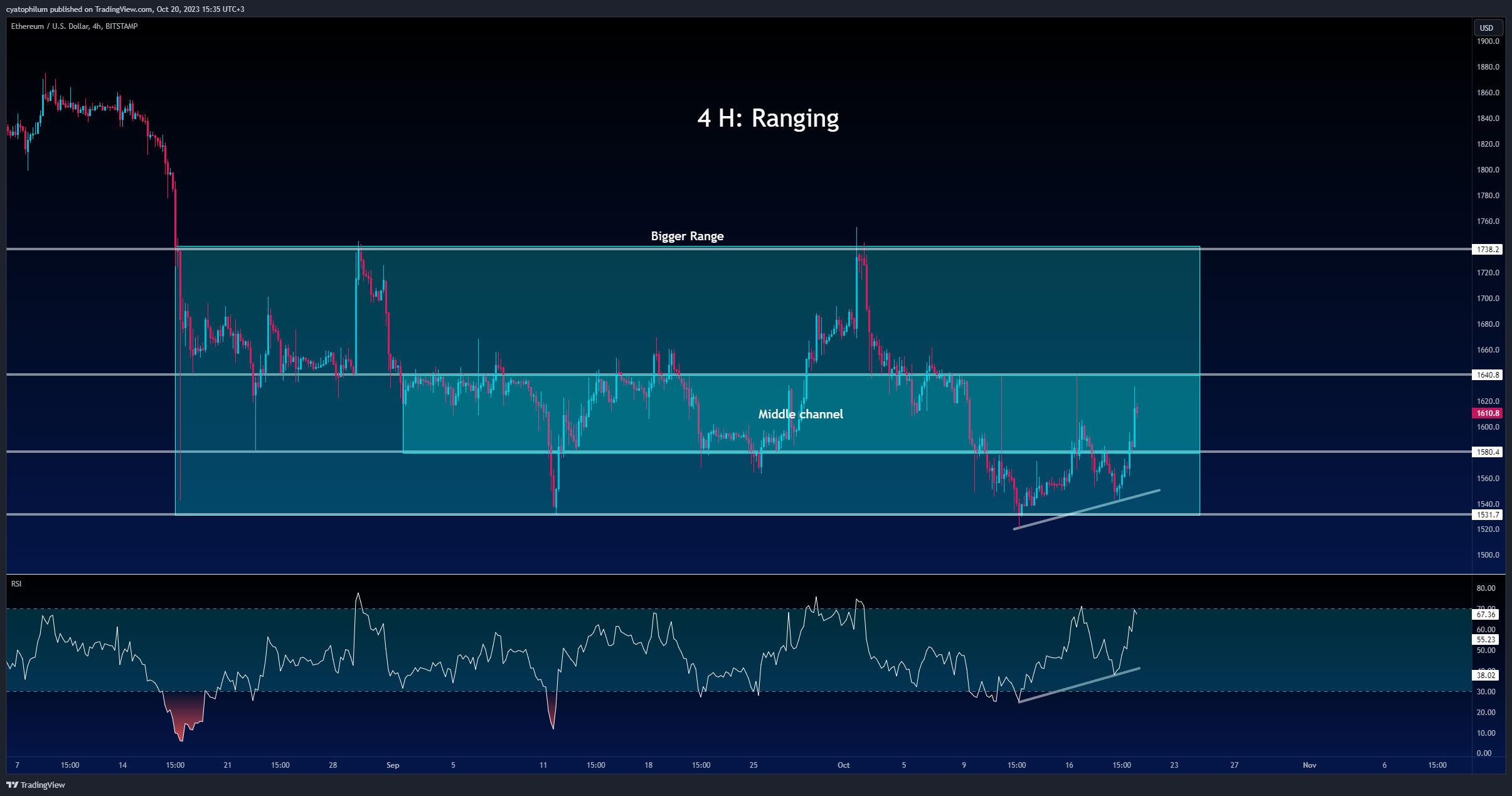Click the 1800.0 price axis tick

pyautogui.click(x=1488, y=170)
